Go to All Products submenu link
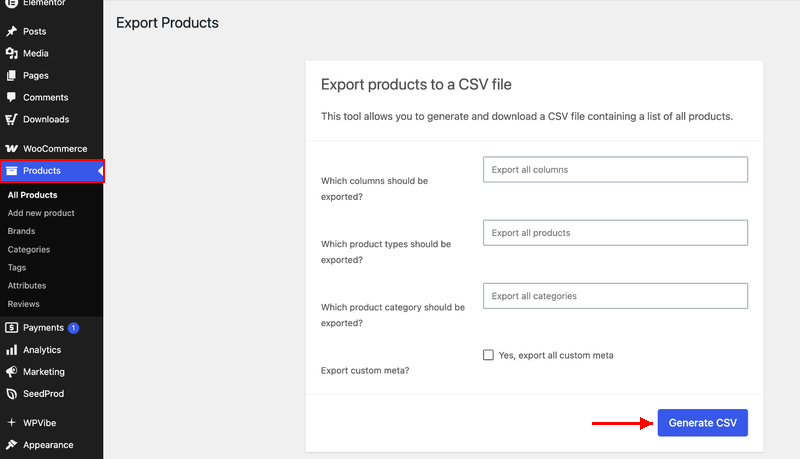The width and height of the screenshot is (800, 459). pos(32,195)
